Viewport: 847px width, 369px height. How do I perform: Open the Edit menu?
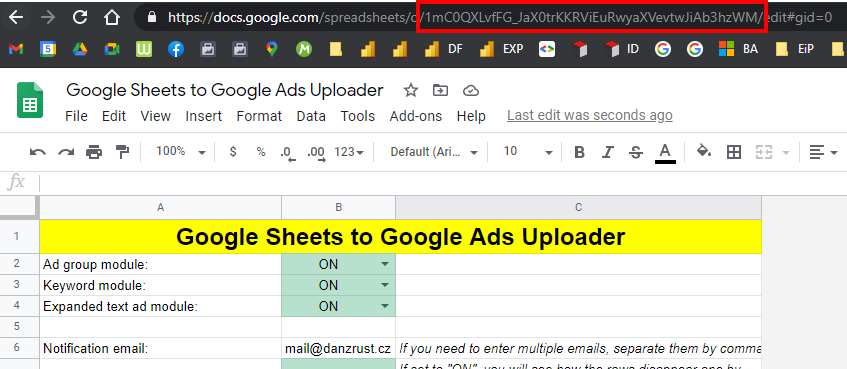coord(114,116)
